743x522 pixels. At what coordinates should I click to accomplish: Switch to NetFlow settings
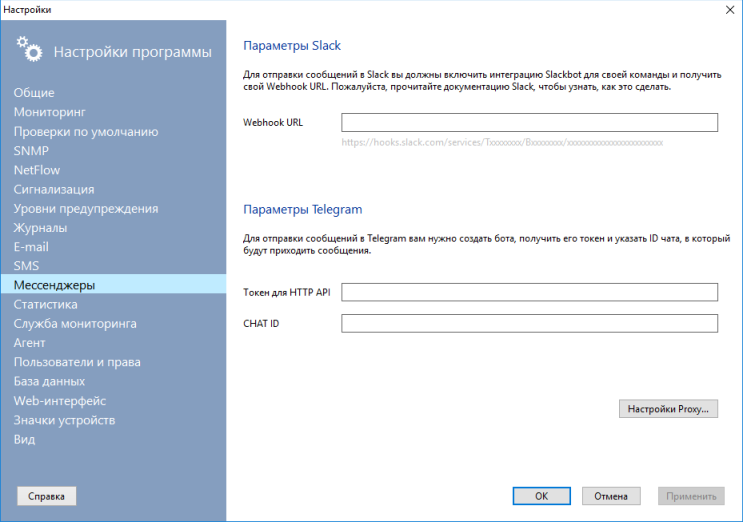click(x=37, y=170)
